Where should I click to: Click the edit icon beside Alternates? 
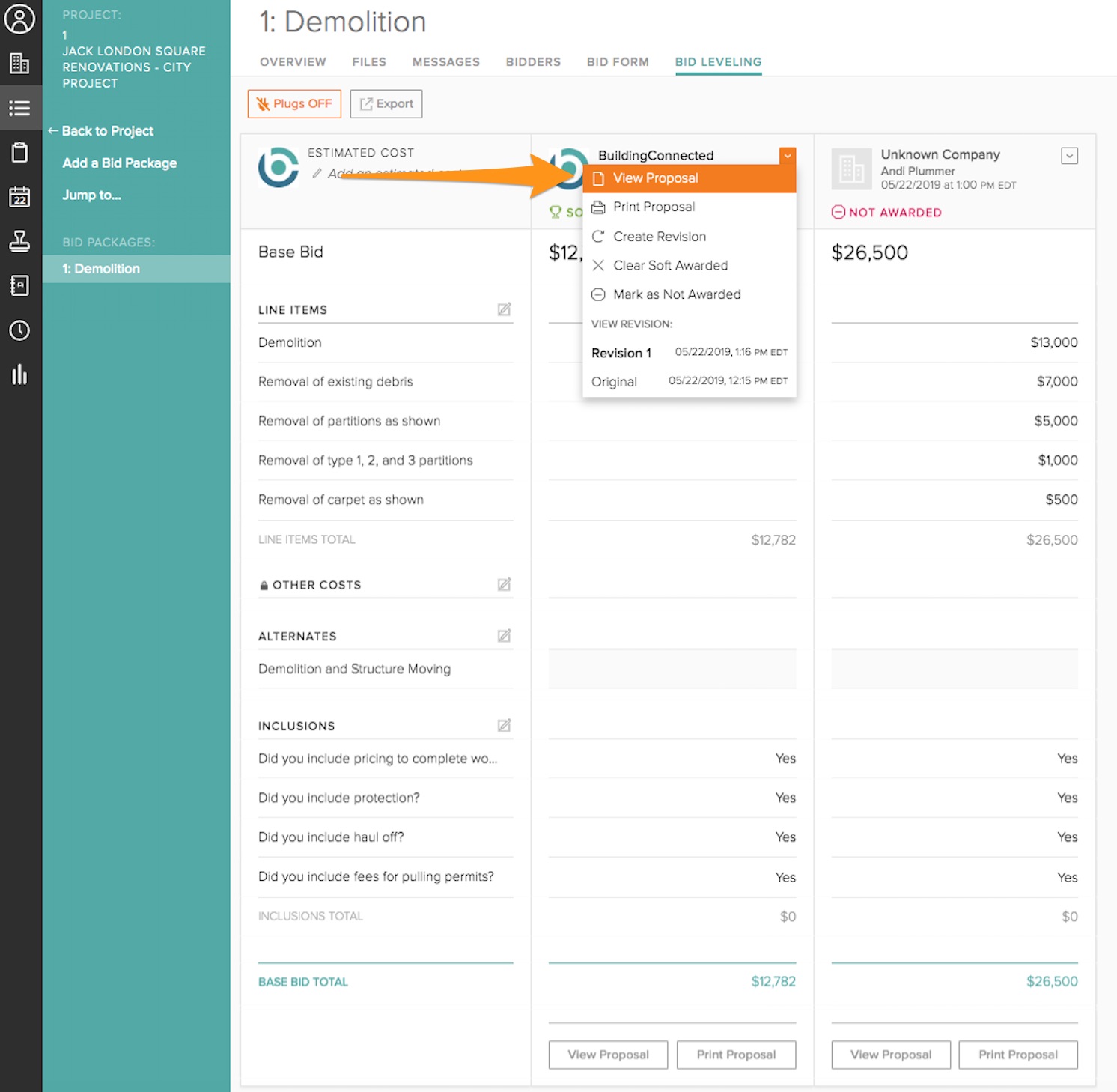(504, 636)
